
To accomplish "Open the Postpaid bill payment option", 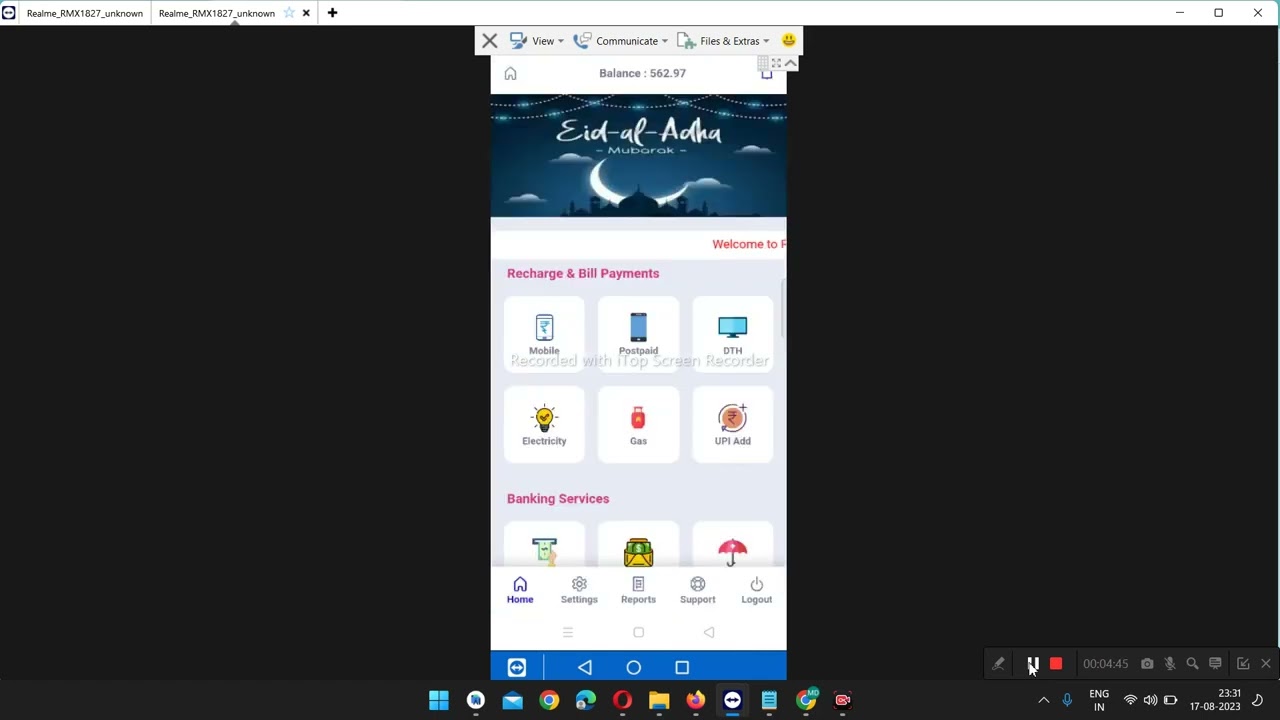I will 638,335.
